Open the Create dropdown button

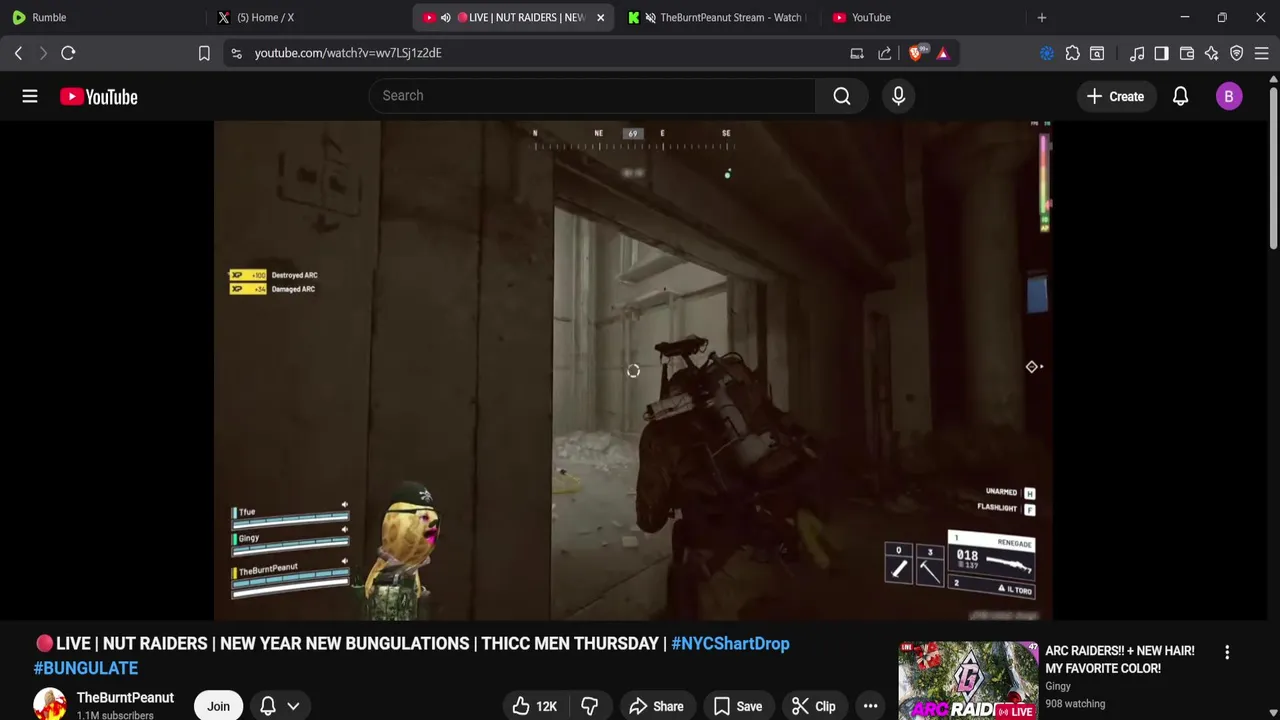[x=1116, y=96]
